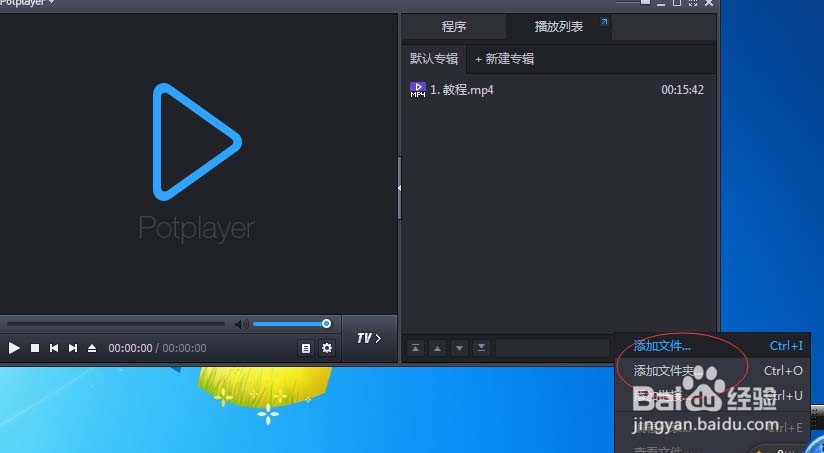Mute audio via the speaker icon
Screen dimensions: 824x453
(241, 324)
